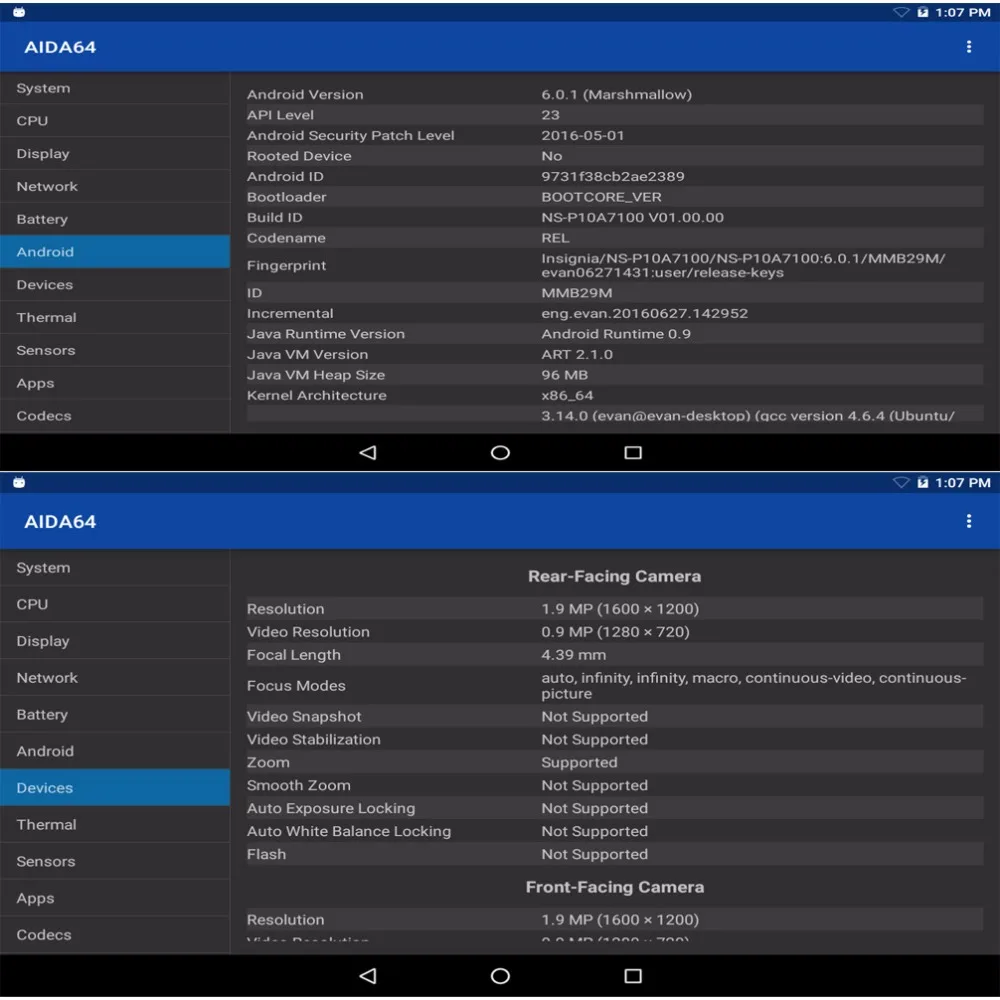1000x1000 pixels.
Task: Tap Recents square button in lower screen
Action: click(633, 975)
